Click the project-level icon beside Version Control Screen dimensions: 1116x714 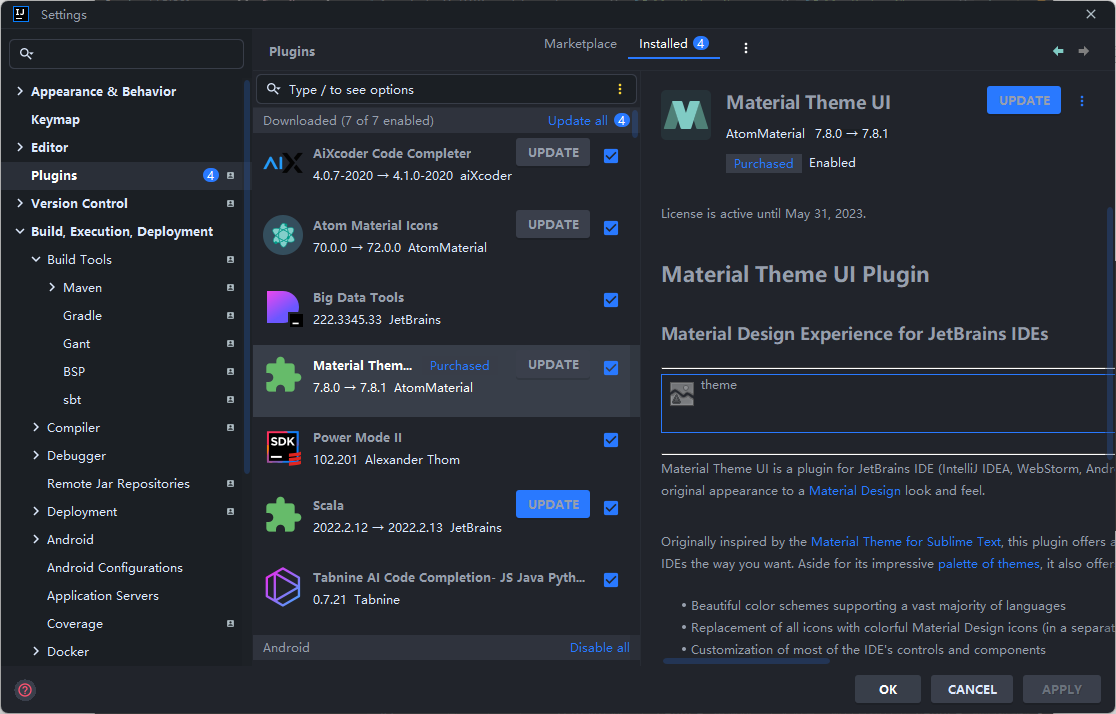pos(230,204)
